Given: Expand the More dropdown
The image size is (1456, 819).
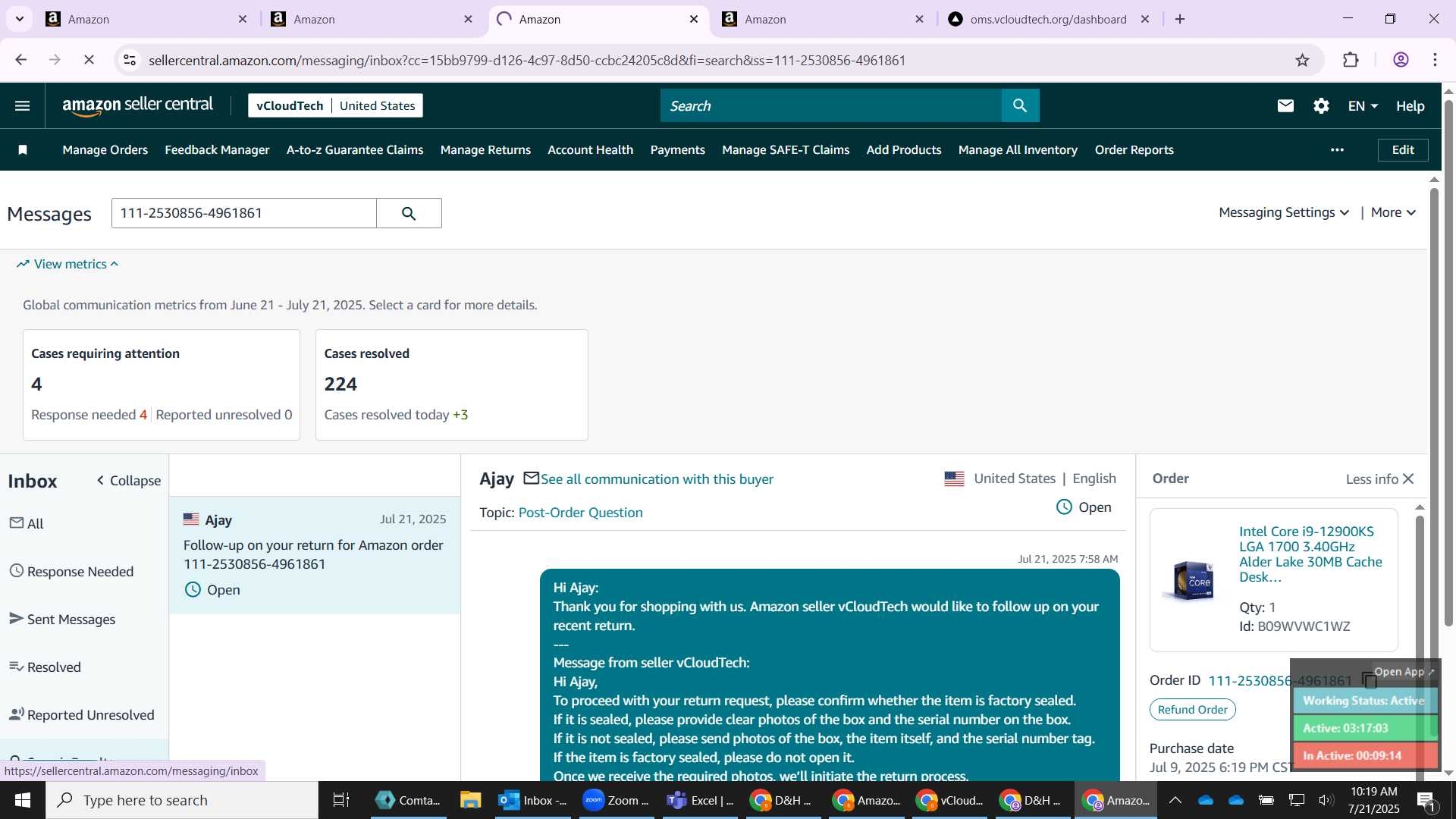Looking at the screenshot, I should [1393, 212].
